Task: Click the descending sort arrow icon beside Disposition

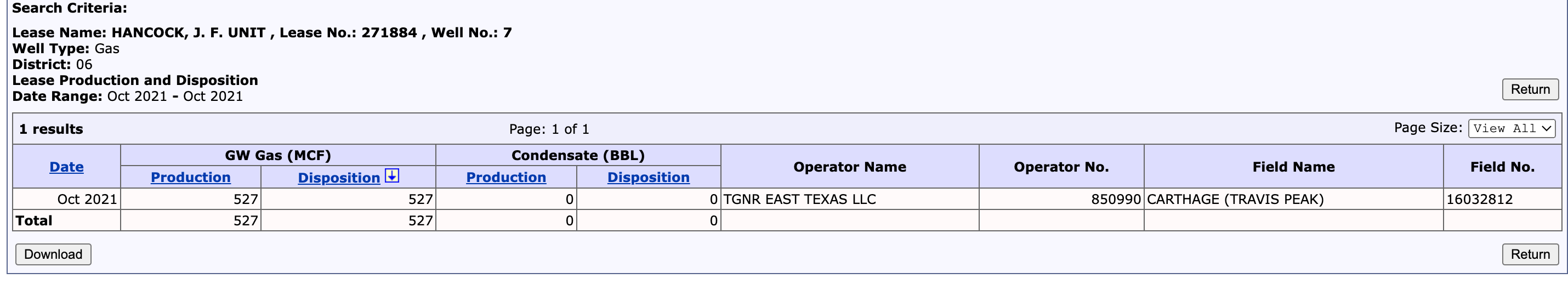Action: (392, 176)
